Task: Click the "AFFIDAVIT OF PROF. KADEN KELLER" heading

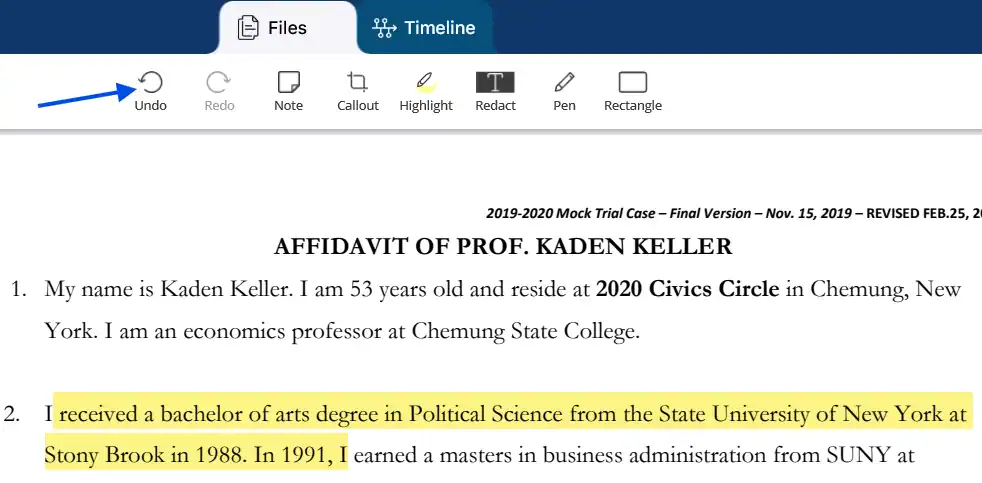Action: 503,246
